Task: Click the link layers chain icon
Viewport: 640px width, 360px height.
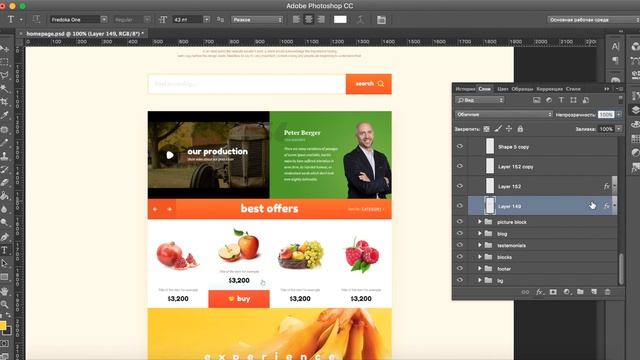Action: (525, 292)
